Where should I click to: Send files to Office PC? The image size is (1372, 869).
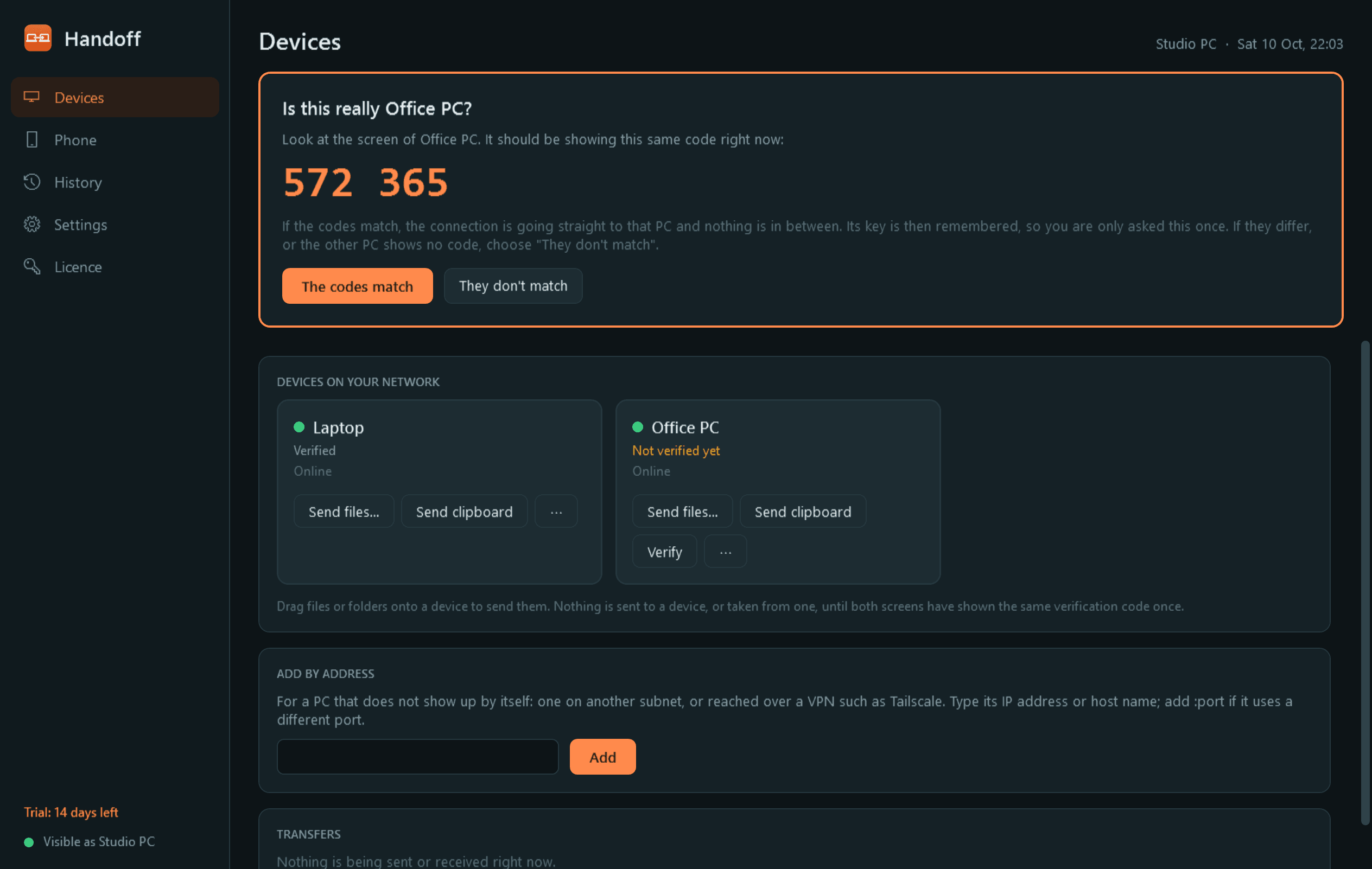point(682,512)
